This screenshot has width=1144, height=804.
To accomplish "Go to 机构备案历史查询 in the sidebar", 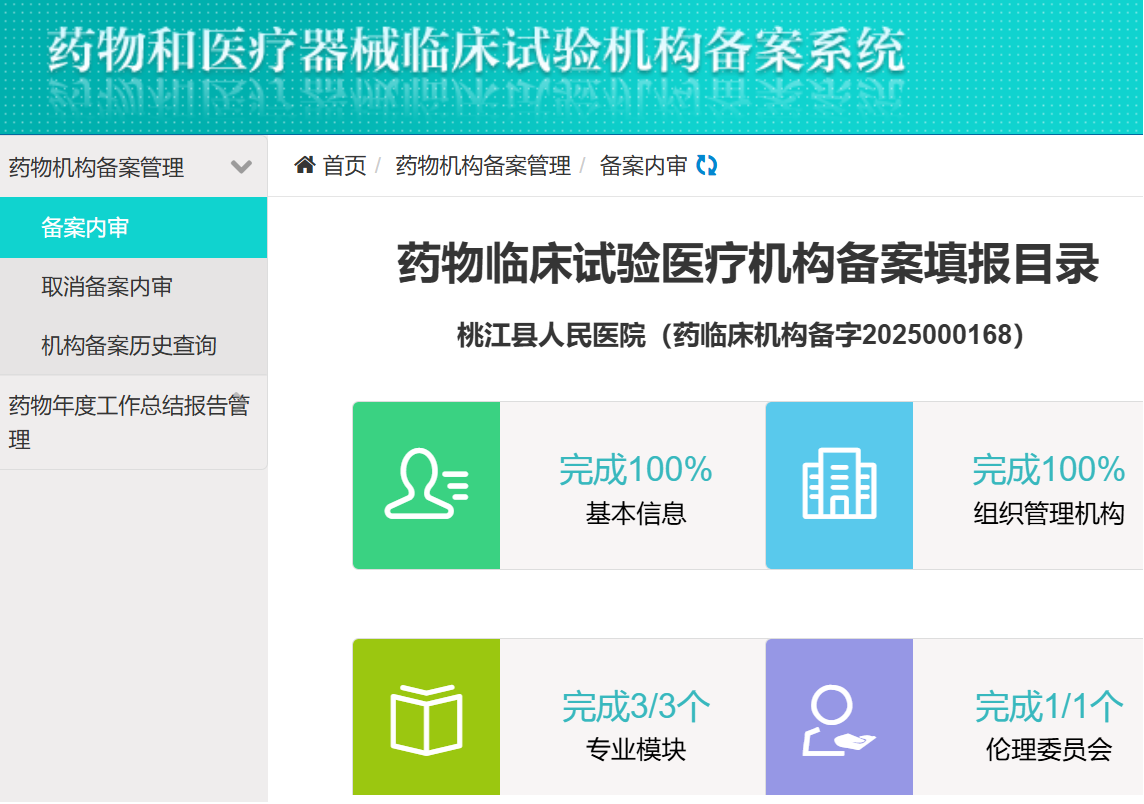I will tap(129, 346).
